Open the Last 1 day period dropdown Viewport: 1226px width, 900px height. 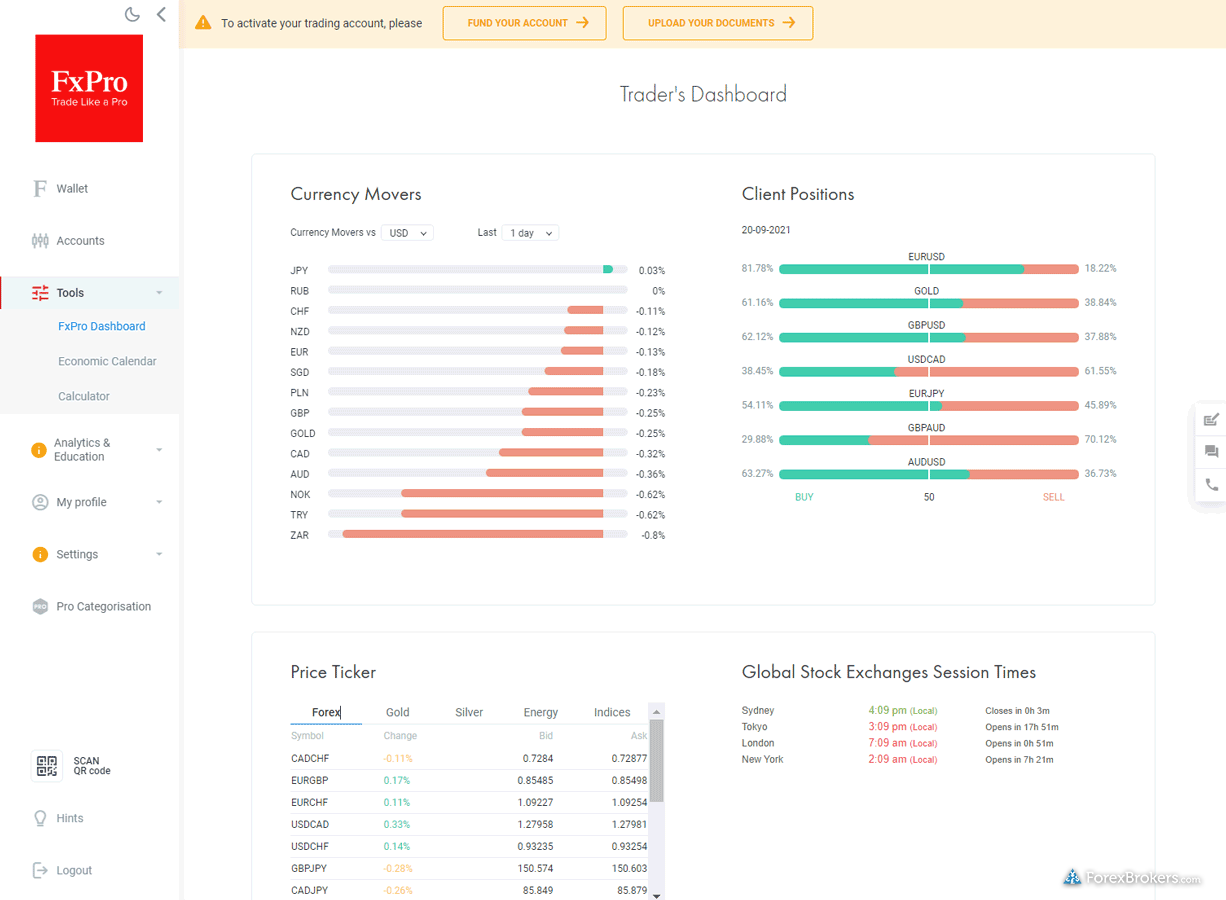[x=530, y=233]
